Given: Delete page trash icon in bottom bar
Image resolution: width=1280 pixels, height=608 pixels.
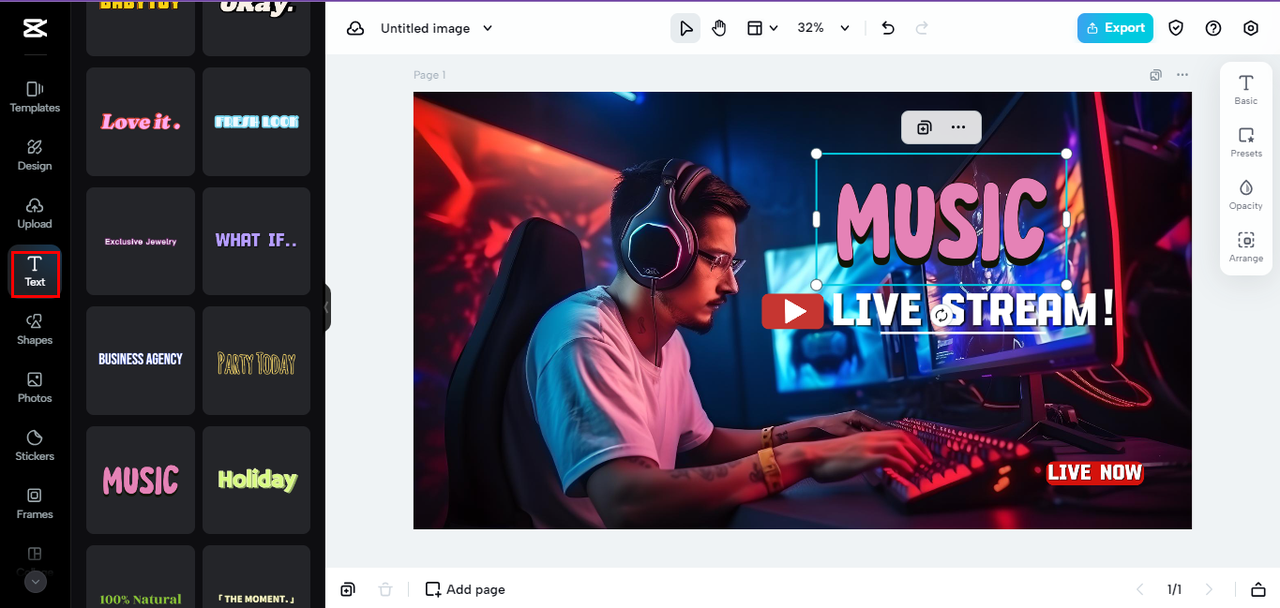Looking at the screenshot, I should click(x=386, y=589).
